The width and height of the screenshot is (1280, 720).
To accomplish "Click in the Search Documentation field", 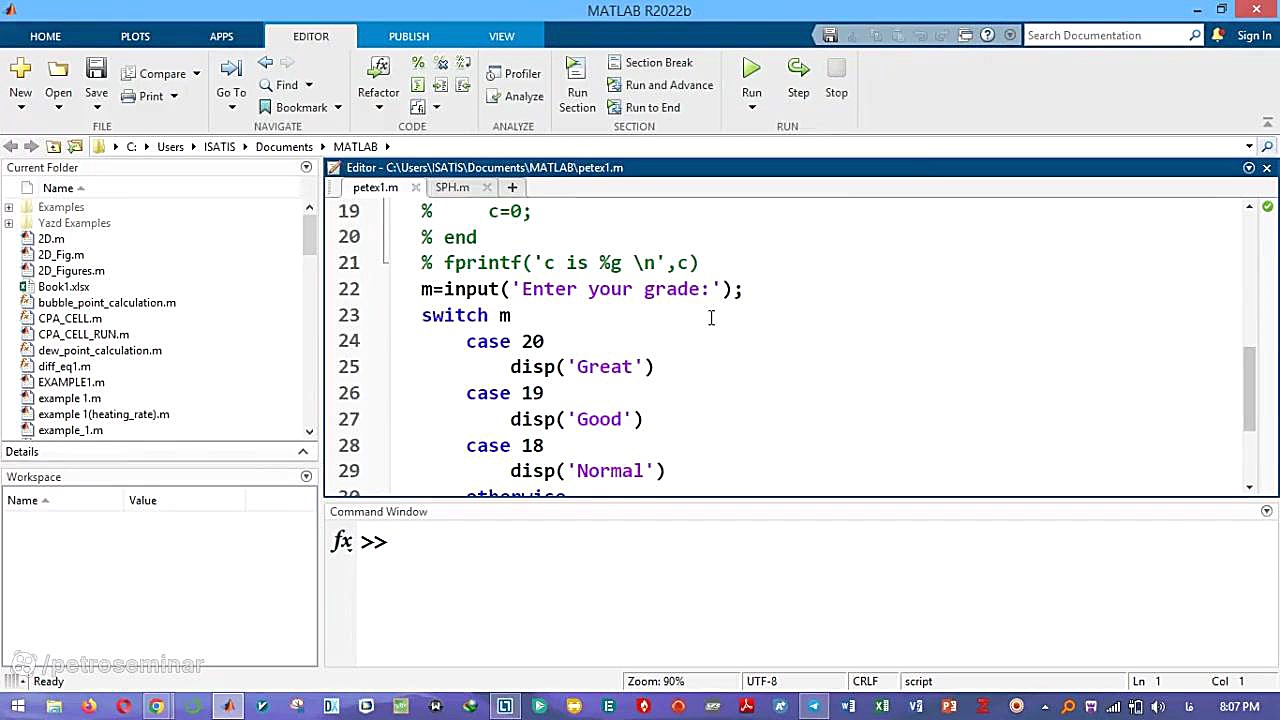I will [1105, 36].
